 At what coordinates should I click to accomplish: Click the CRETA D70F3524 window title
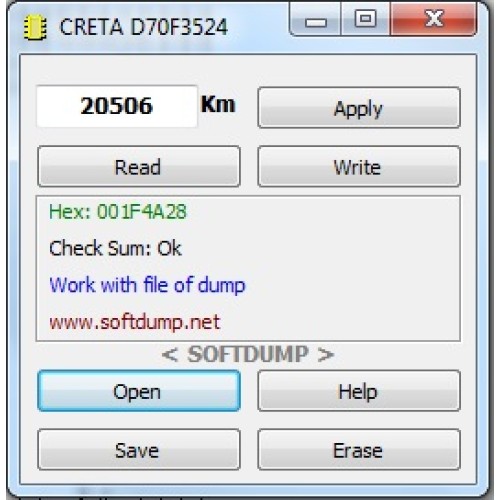(x=143, y=27)
